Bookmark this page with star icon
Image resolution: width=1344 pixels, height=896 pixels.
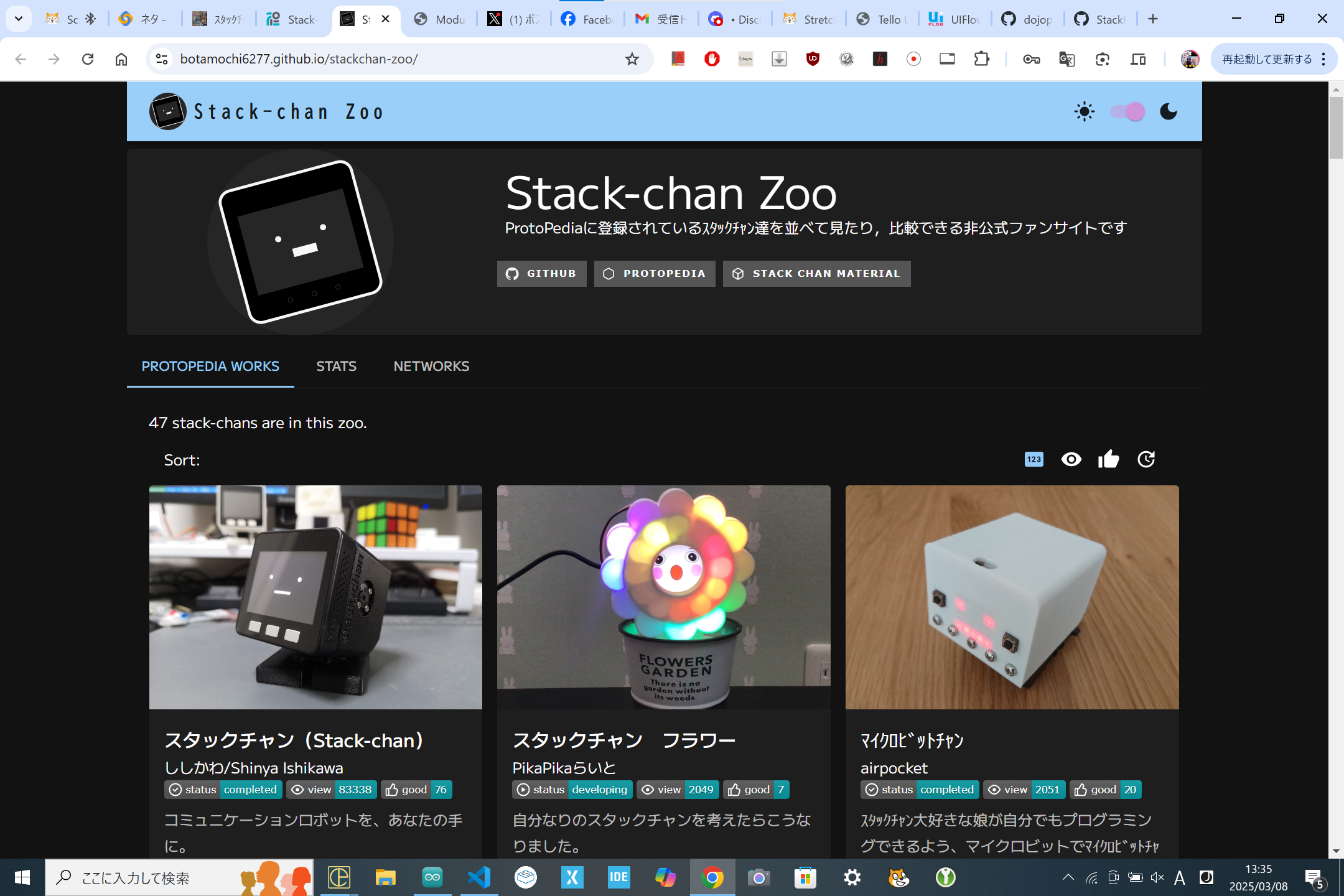click(632, 59)
